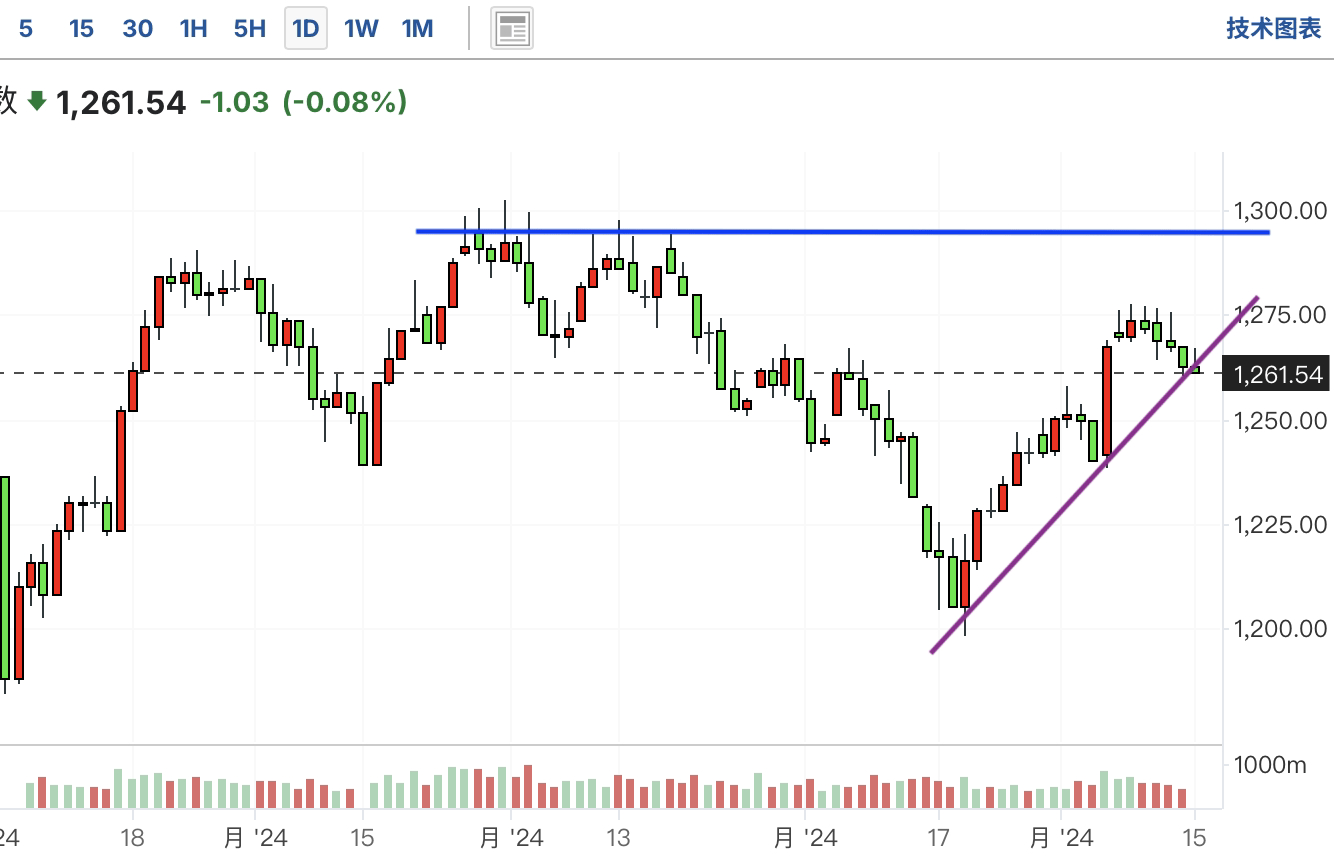Switch chart to 1W weekly interval
Image resolution: width=1334 pixels, height=852 pixels.
[361, 29]
